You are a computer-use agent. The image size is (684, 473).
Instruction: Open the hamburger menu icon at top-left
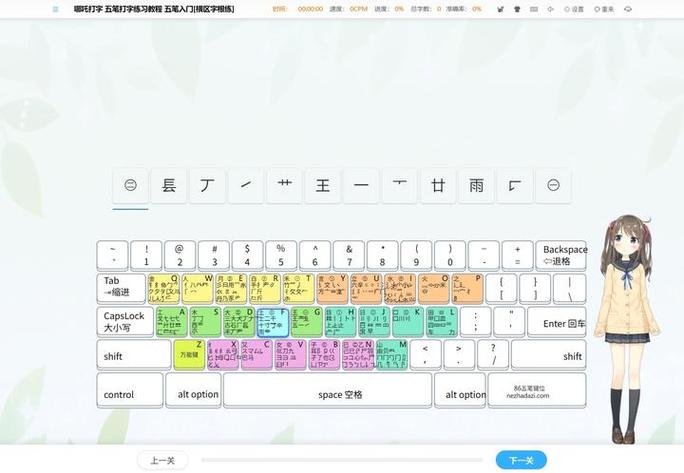[x=55, y=9]
